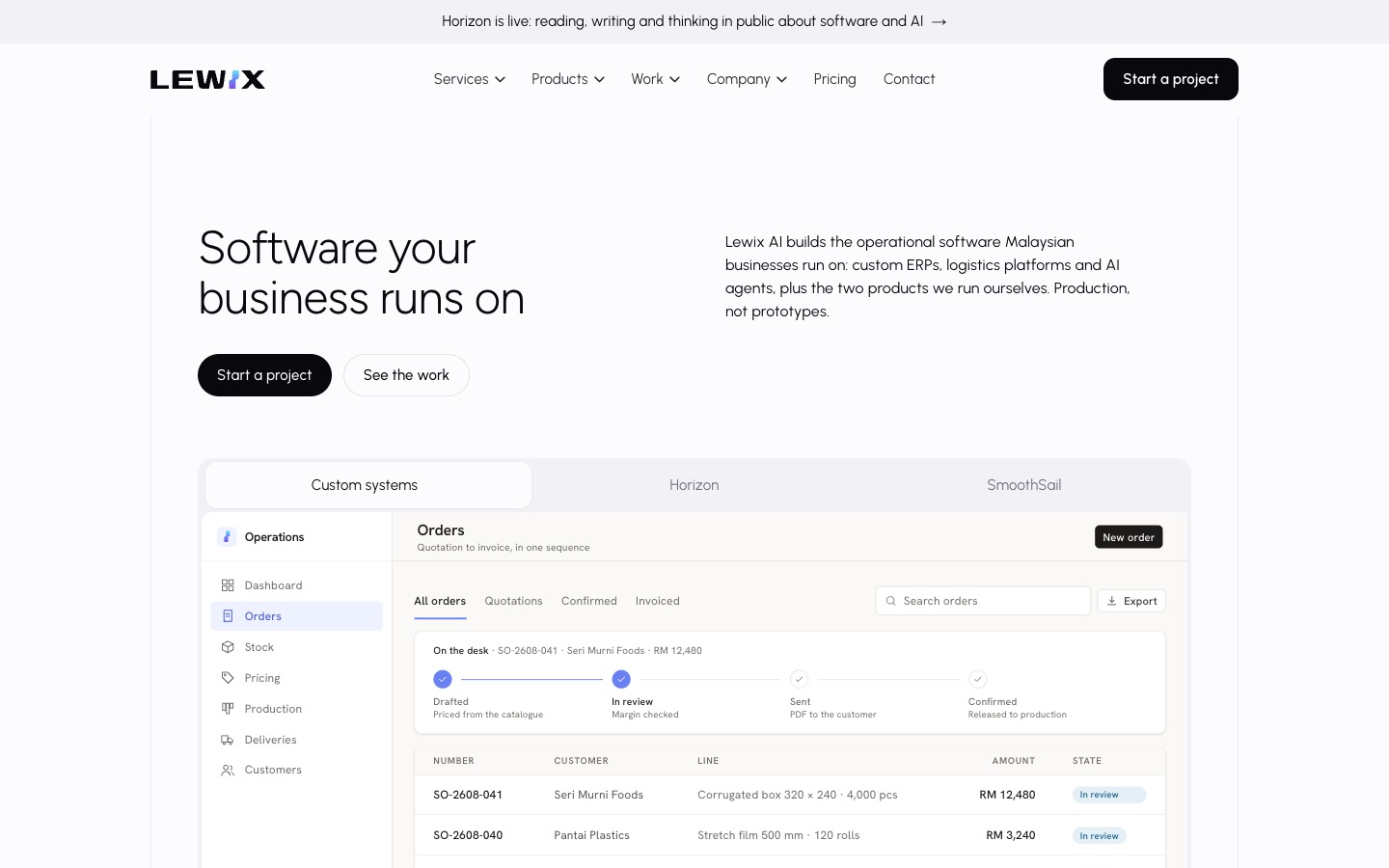1389x868 pixels.
Task: Select the Confirmed orders tab
Action: (589, 601)
